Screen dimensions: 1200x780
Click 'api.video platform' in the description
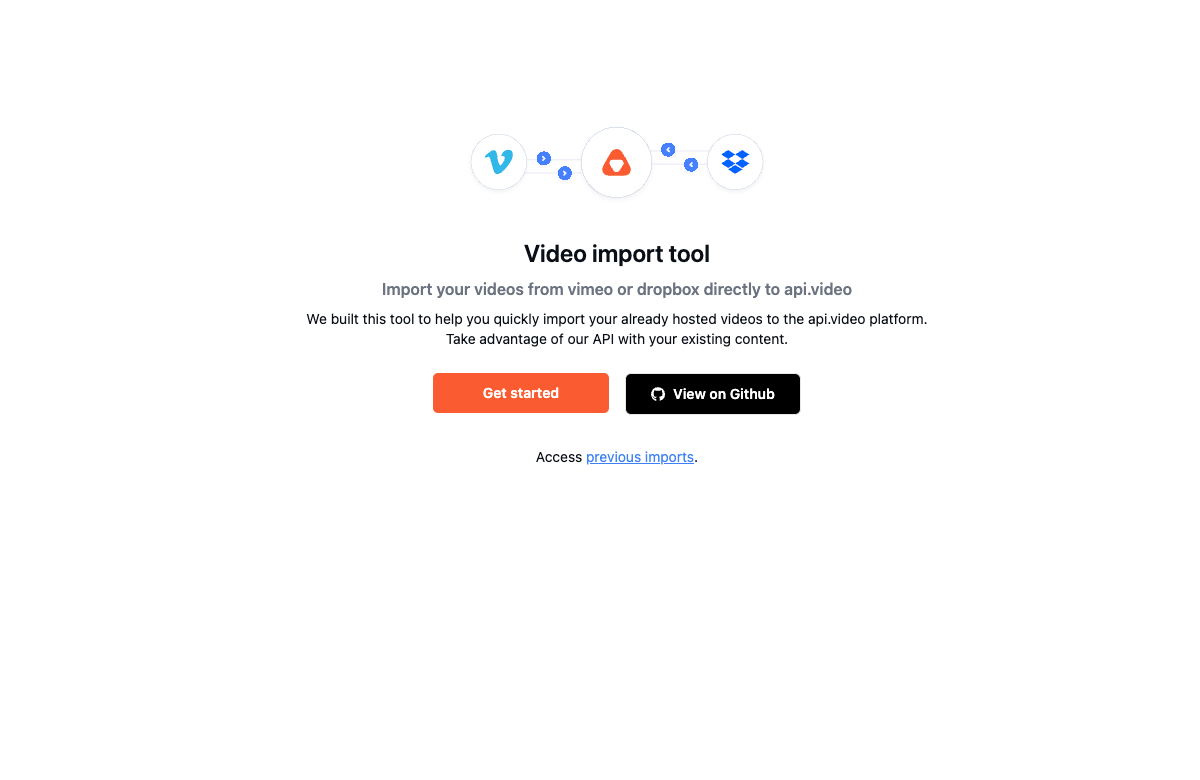pos(866,319)
